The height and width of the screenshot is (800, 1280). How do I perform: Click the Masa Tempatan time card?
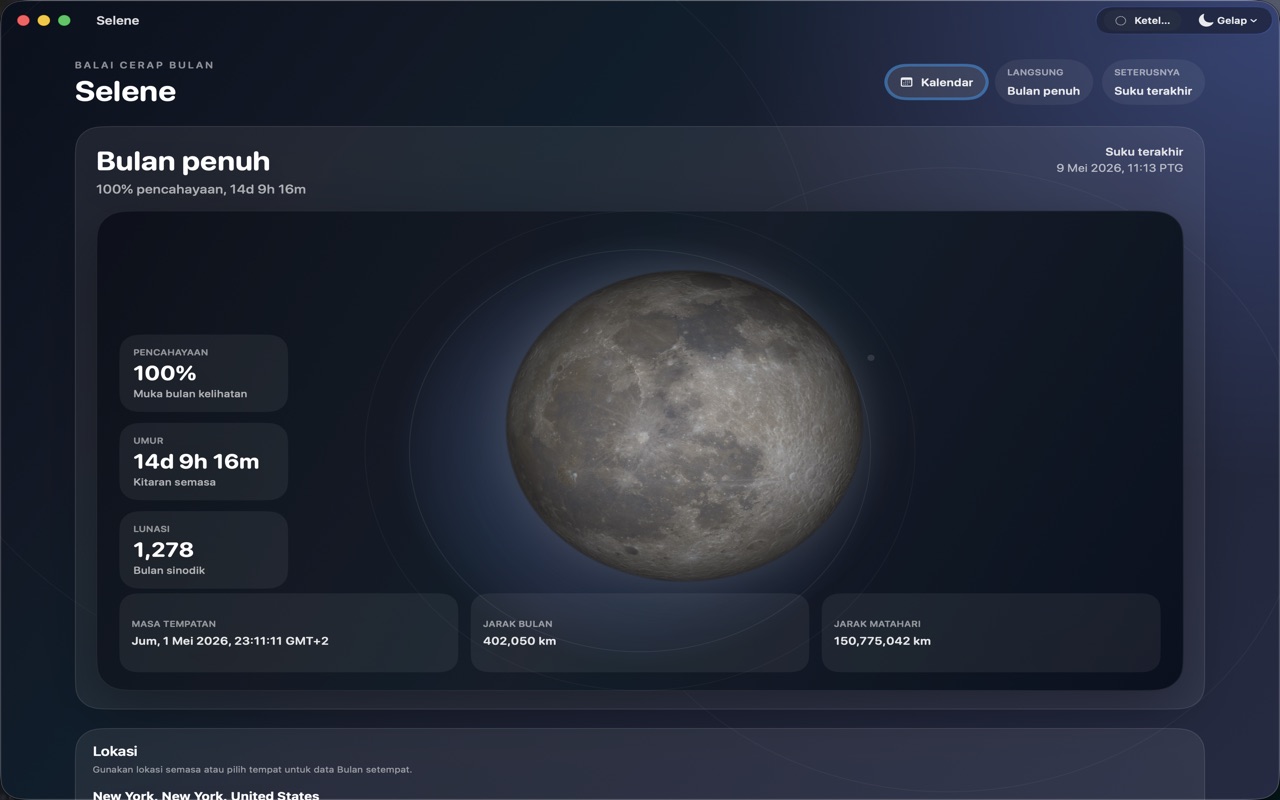coord(288,632)
